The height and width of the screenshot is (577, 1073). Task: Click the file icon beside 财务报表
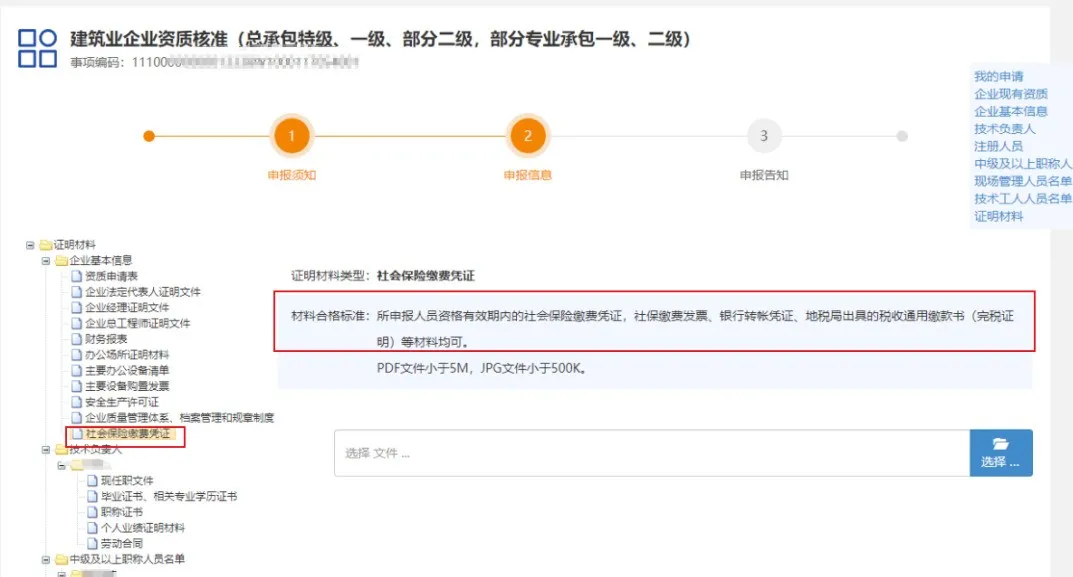point(77,339)
